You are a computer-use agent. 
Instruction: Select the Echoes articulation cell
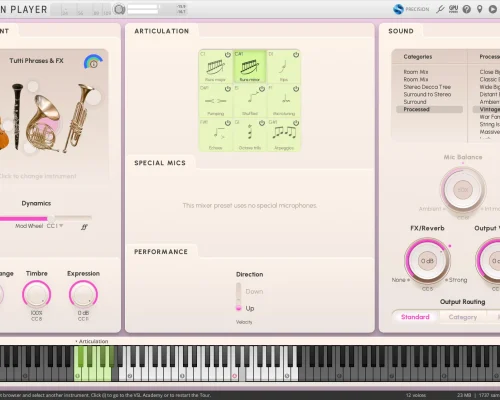[x=215, y=135]
